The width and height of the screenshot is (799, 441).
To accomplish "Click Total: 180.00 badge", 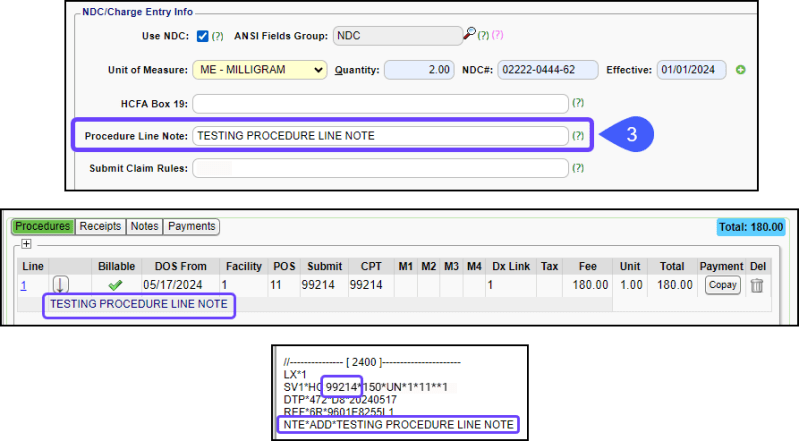I will click(x=751, y=227).
